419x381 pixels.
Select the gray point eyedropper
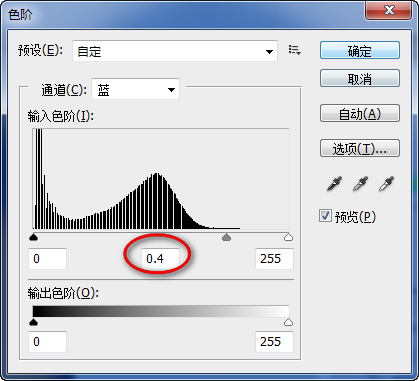[360, 184]
